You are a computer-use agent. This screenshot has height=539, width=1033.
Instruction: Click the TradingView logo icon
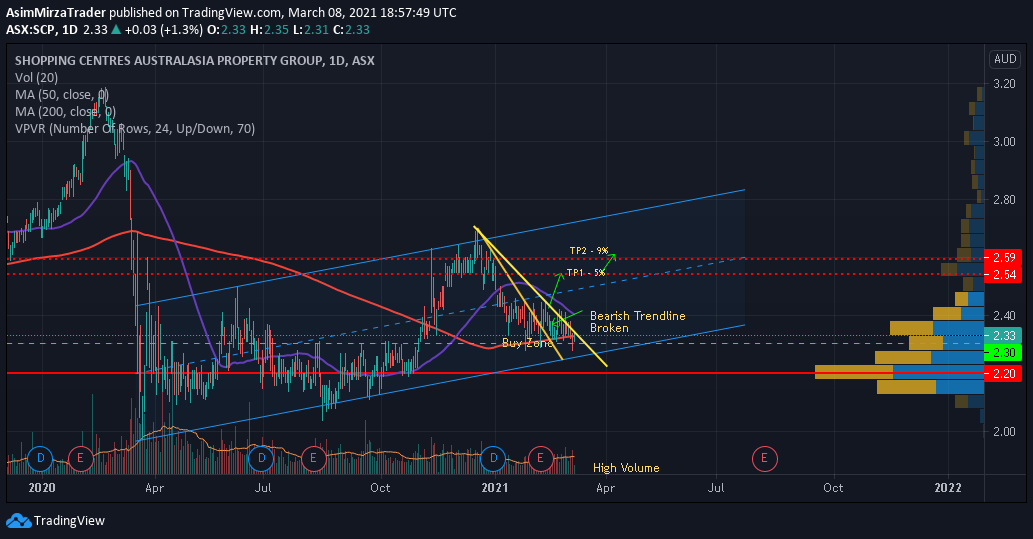coord(18,521)
